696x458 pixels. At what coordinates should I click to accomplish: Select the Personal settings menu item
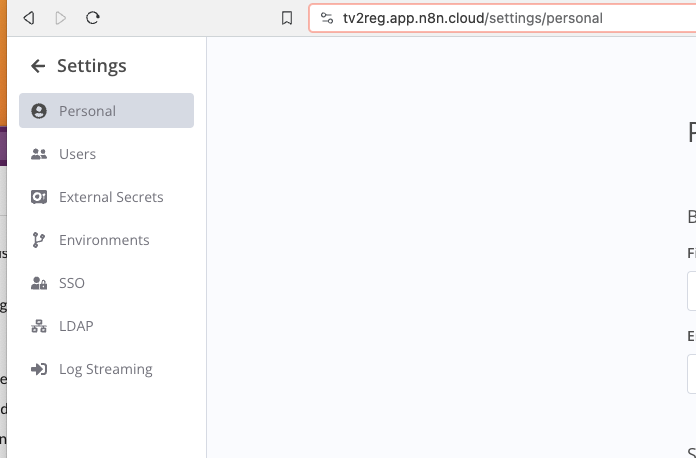click(88, 111)
